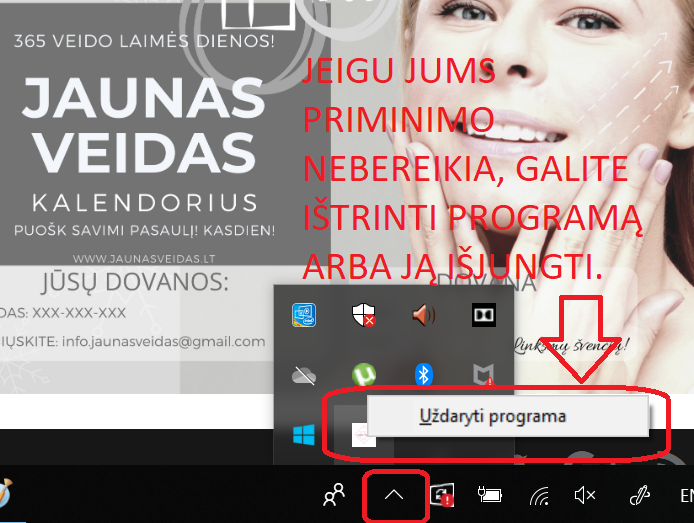This screenshot has height=523, width=694.
Task: Click the "KALENDORIUS" title text
Action: tap(145, 203)
